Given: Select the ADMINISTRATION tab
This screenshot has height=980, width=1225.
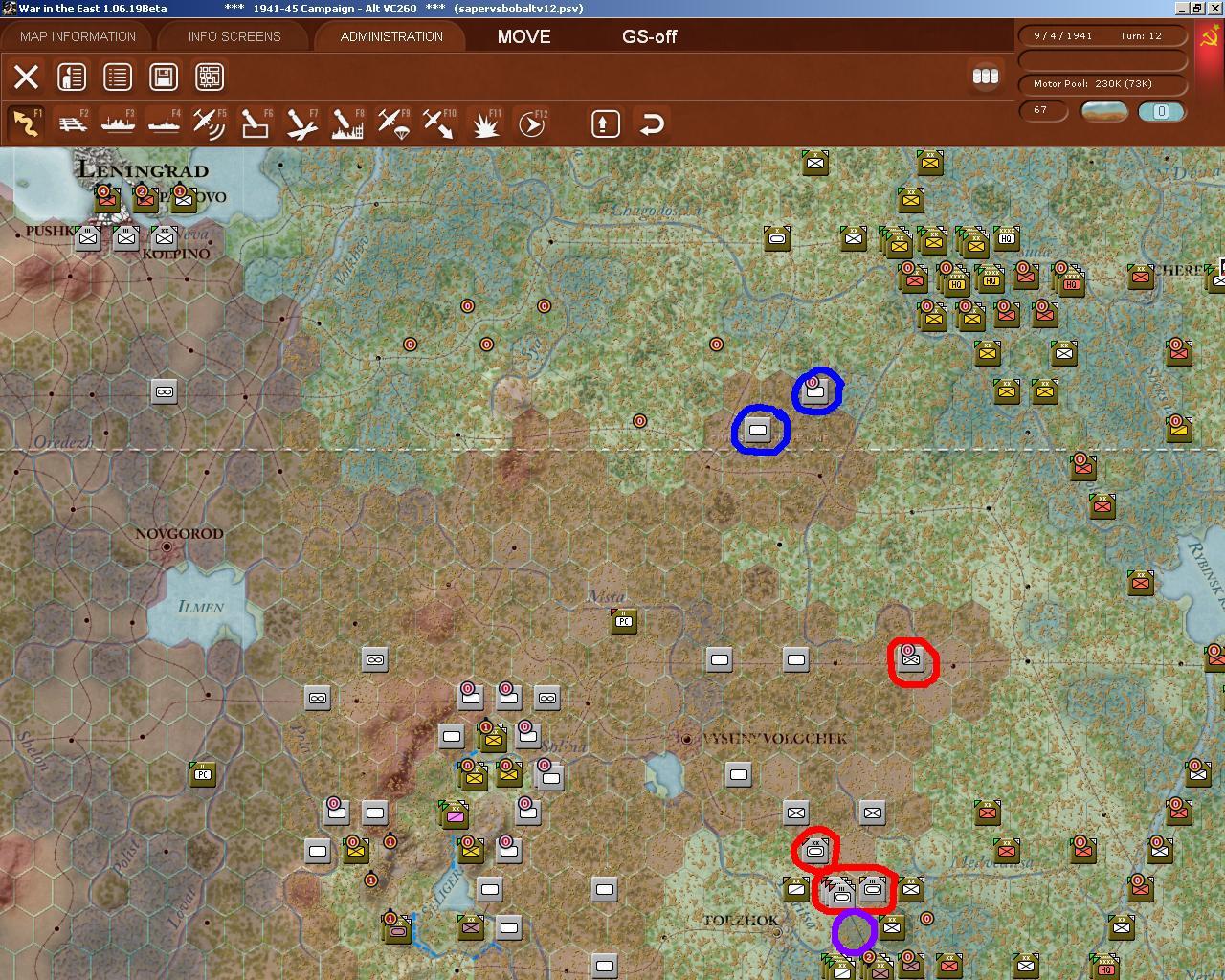Looking at the screenshot, I should pyautogui.click(x=391, y=36).
